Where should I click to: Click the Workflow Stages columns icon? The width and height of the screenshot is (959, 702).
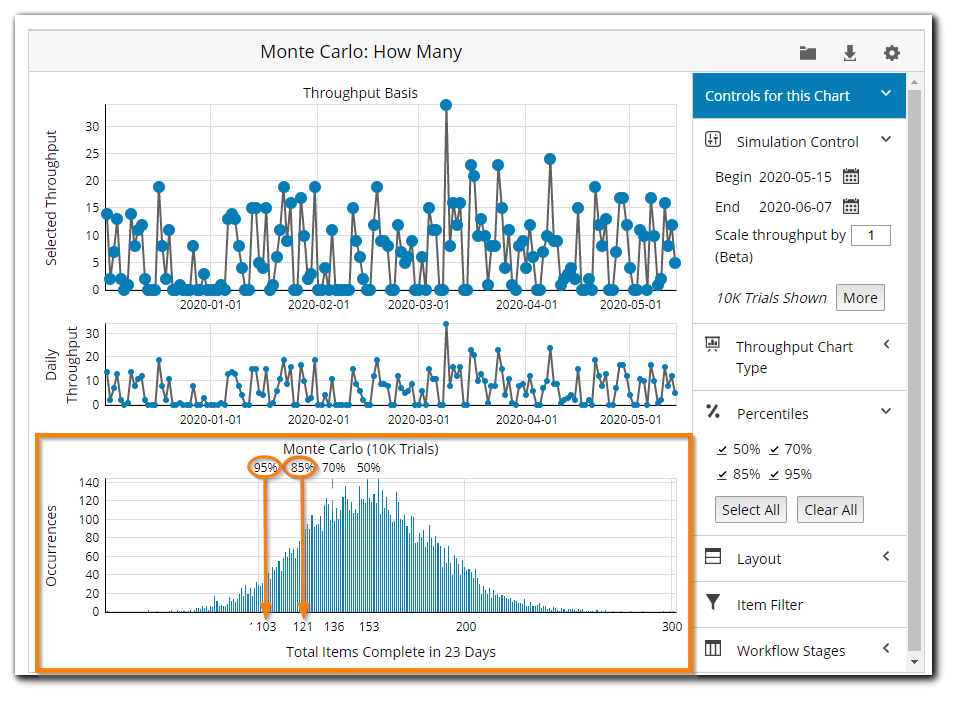(713, 649)
